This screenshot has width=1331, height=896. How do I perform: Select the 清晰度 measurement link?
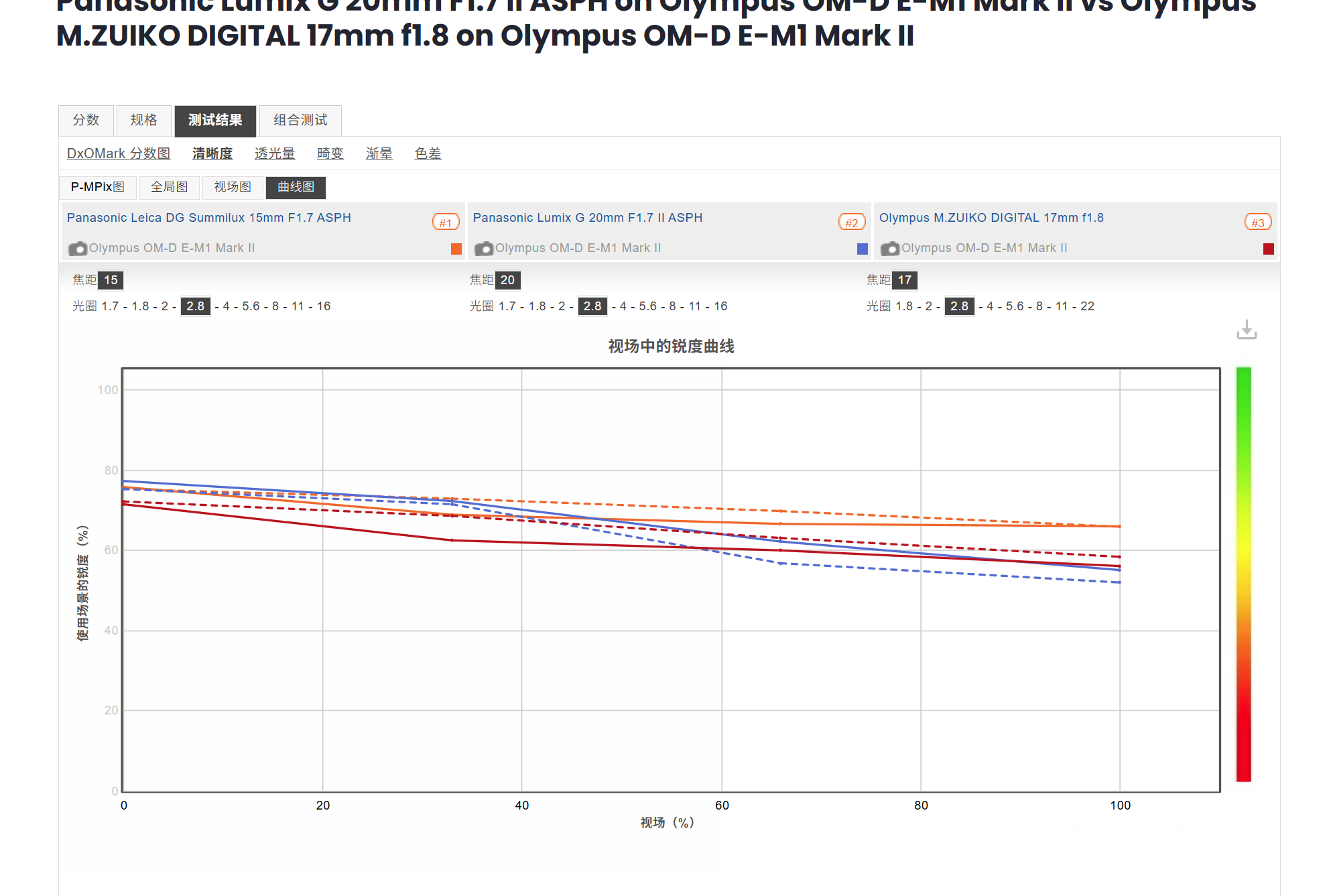click(x=212, y=153)
